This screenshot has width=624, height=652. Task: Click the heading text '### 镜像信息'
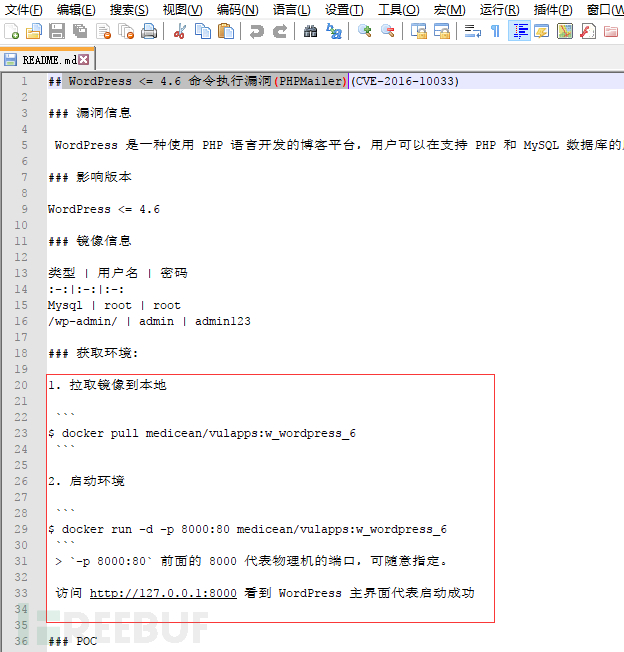[x=90, y=241]
